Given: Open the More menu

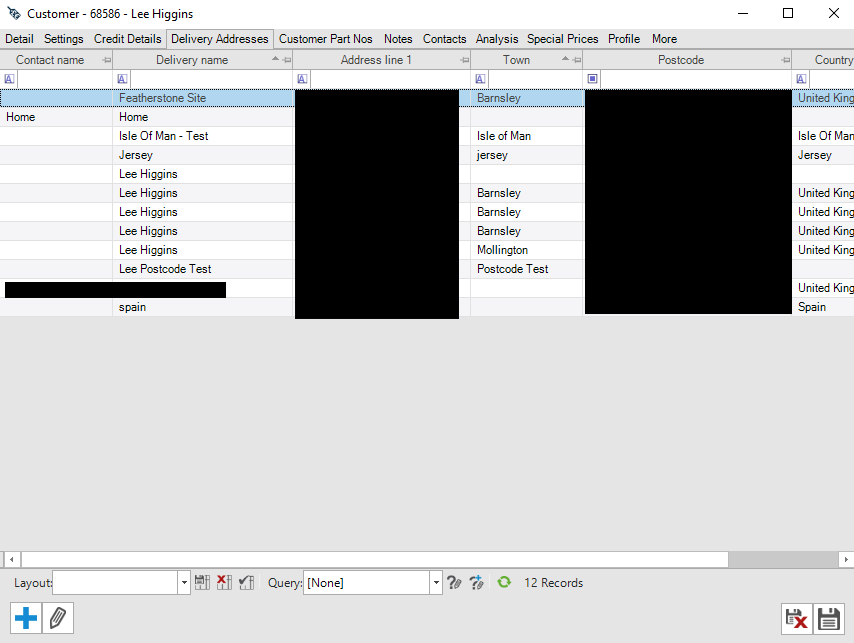Looking at the screenshot, I should (x=664, y=38).
